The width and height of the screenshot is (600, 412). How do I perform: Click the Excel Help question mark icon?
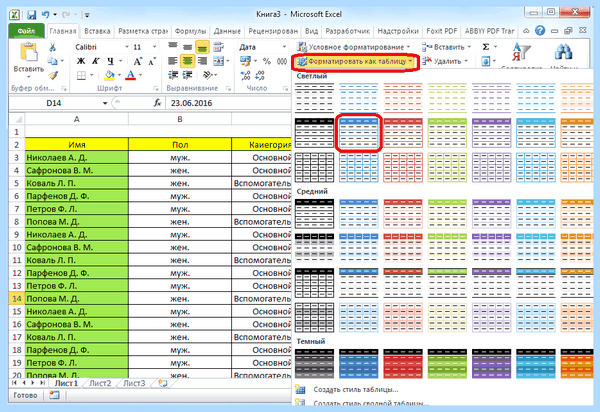(x=540, y=31)
